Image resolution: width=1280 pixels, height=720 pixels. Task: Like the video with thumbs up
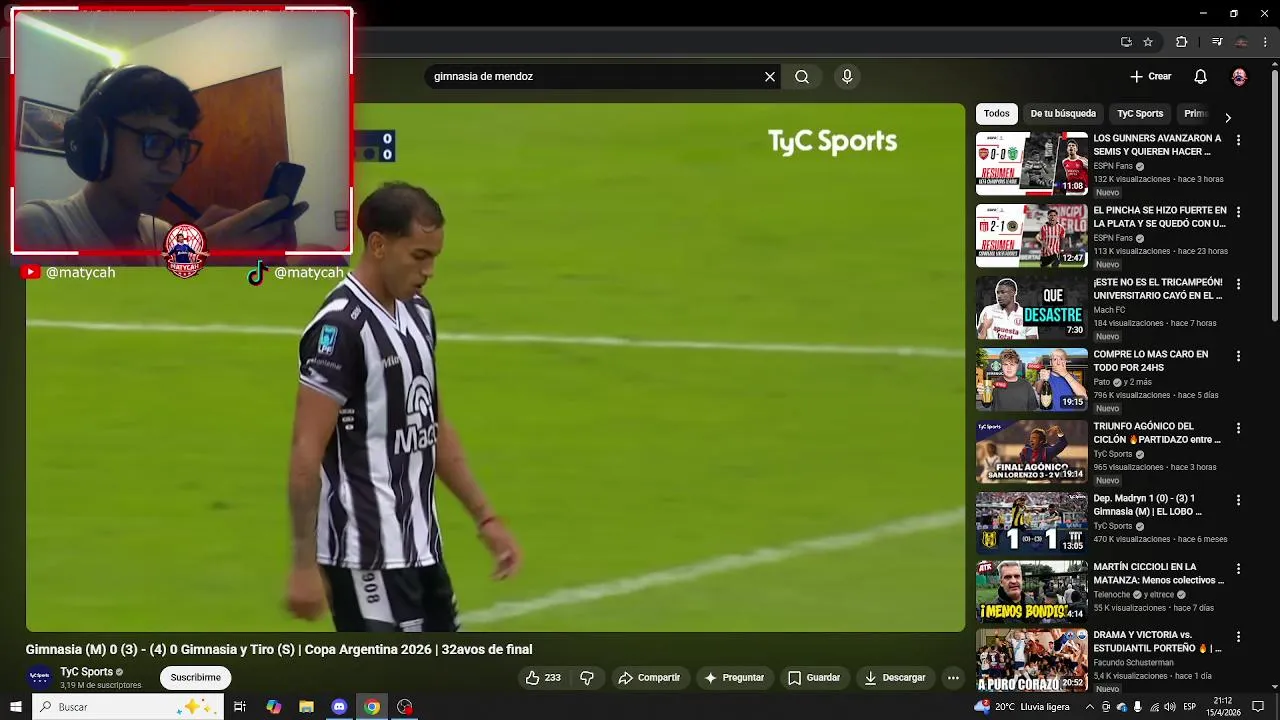tap(543, 678)
